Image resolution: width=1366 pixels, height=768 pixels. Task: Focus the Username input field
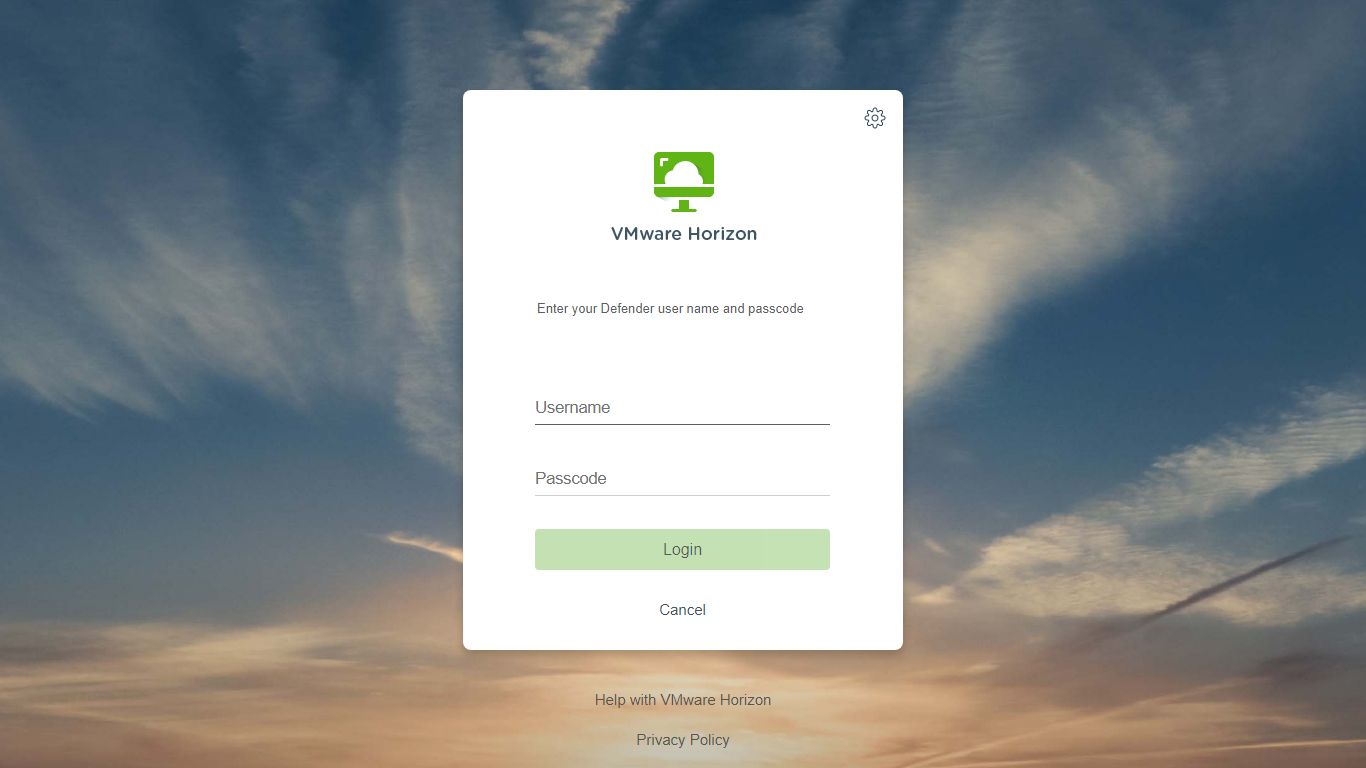[x=682, y=407]
